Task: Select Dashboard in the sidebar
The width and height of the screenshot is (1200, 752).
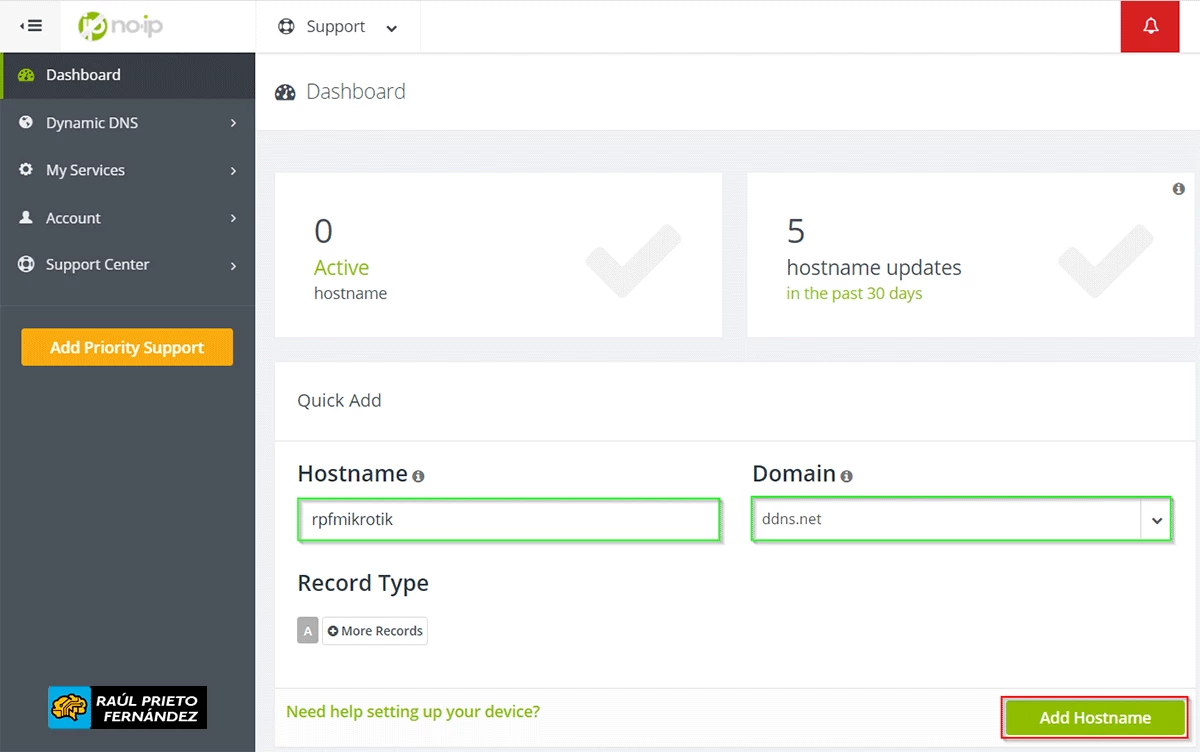Action: click(x=83, y=75)
